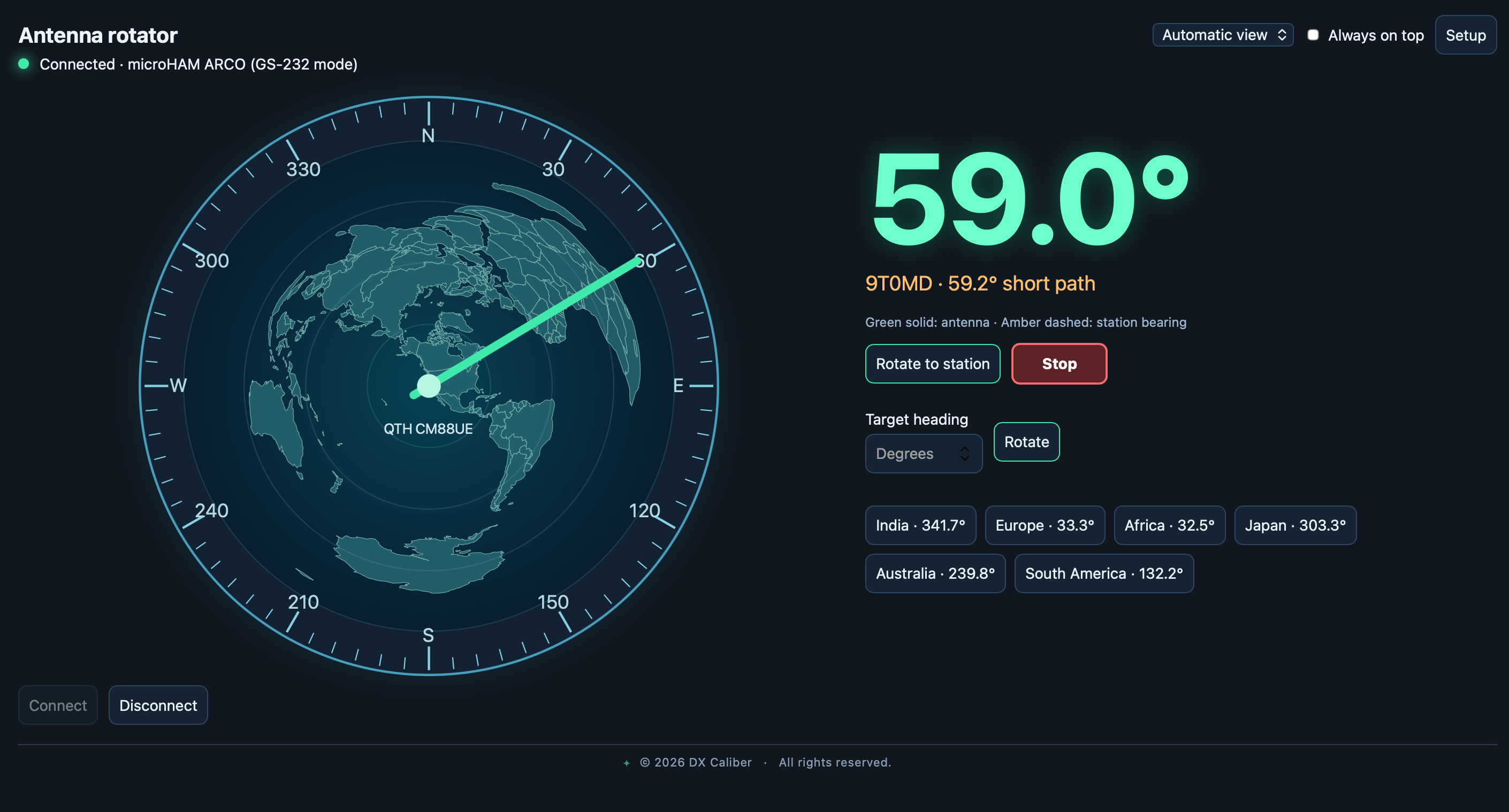
Task: Click the green star icon in footer
Action: [626, 763]
